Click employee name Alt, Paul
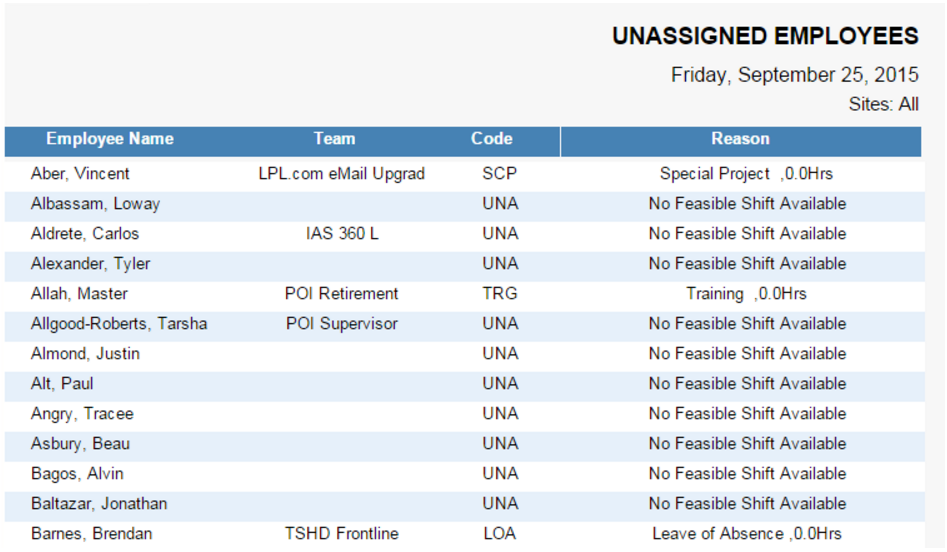Viewport: 947px width, 552px height. point(62,384)
